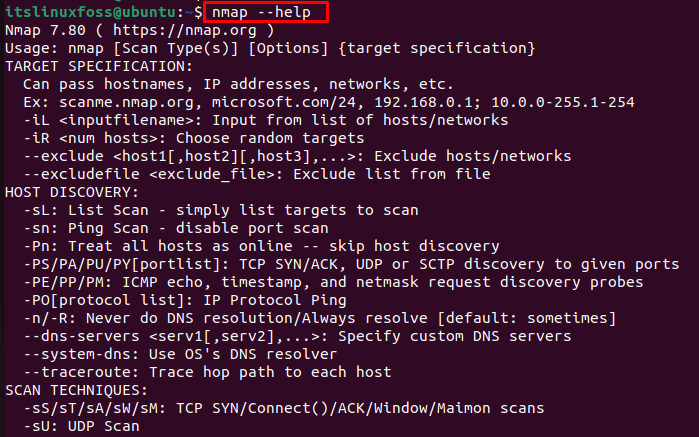Viewport: 699px width, 437px height.
Task: Click the --traceroute option line
Action: (207, 372)
